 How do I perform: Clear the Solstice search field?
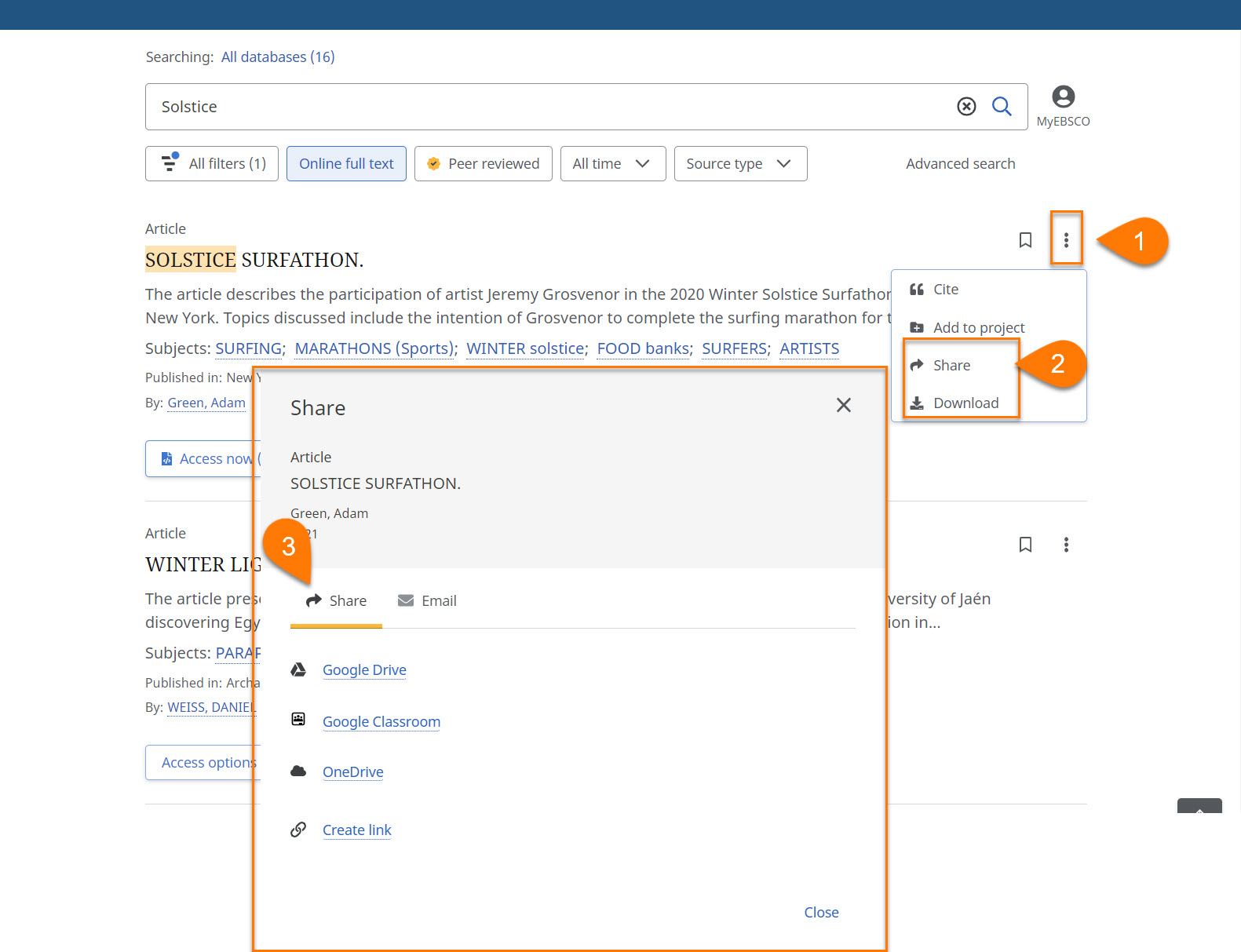966,106
